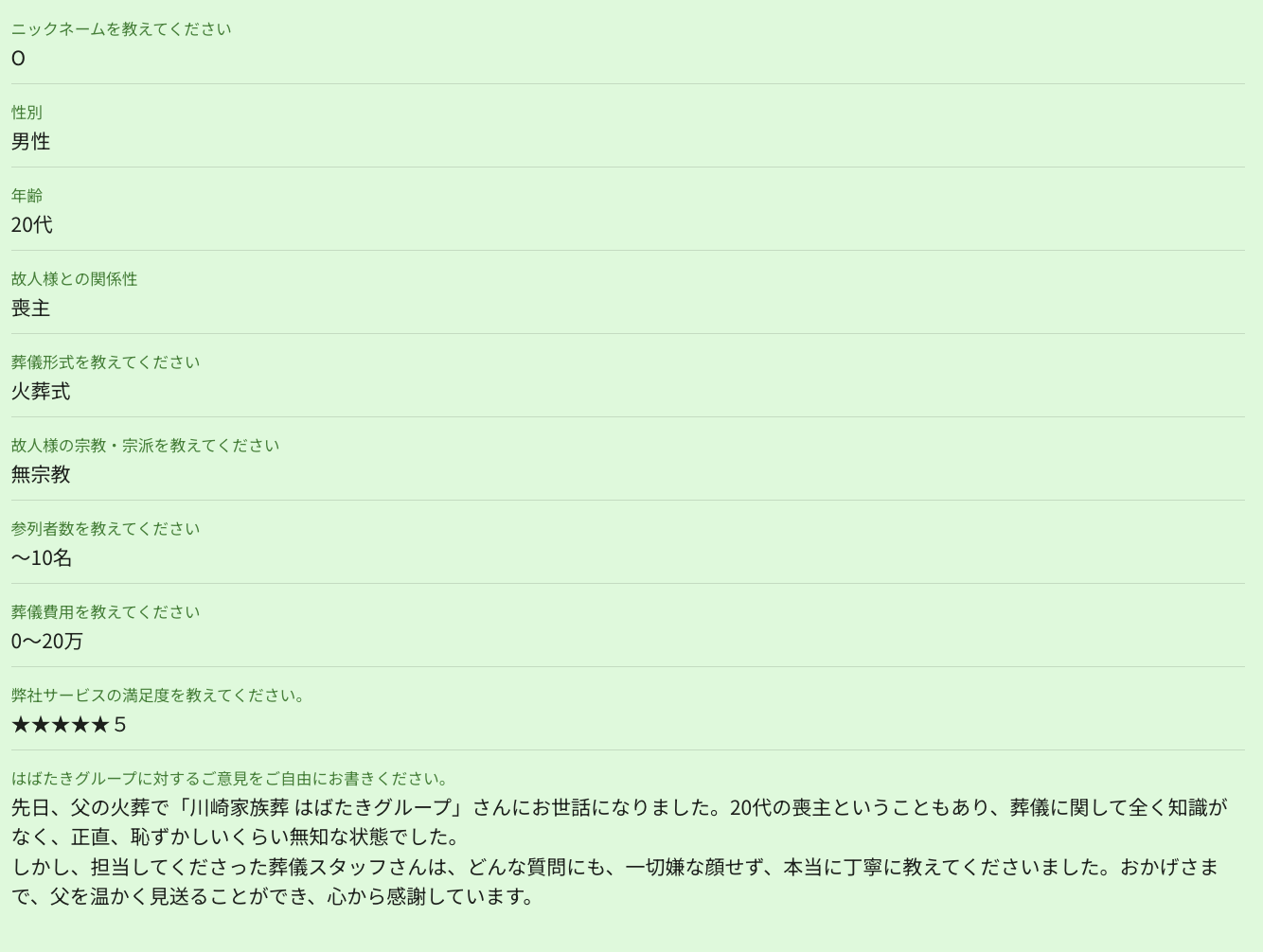Click the 参列者数を教えてください label
The image size is (1263, 952).
(x=105, y=529)
